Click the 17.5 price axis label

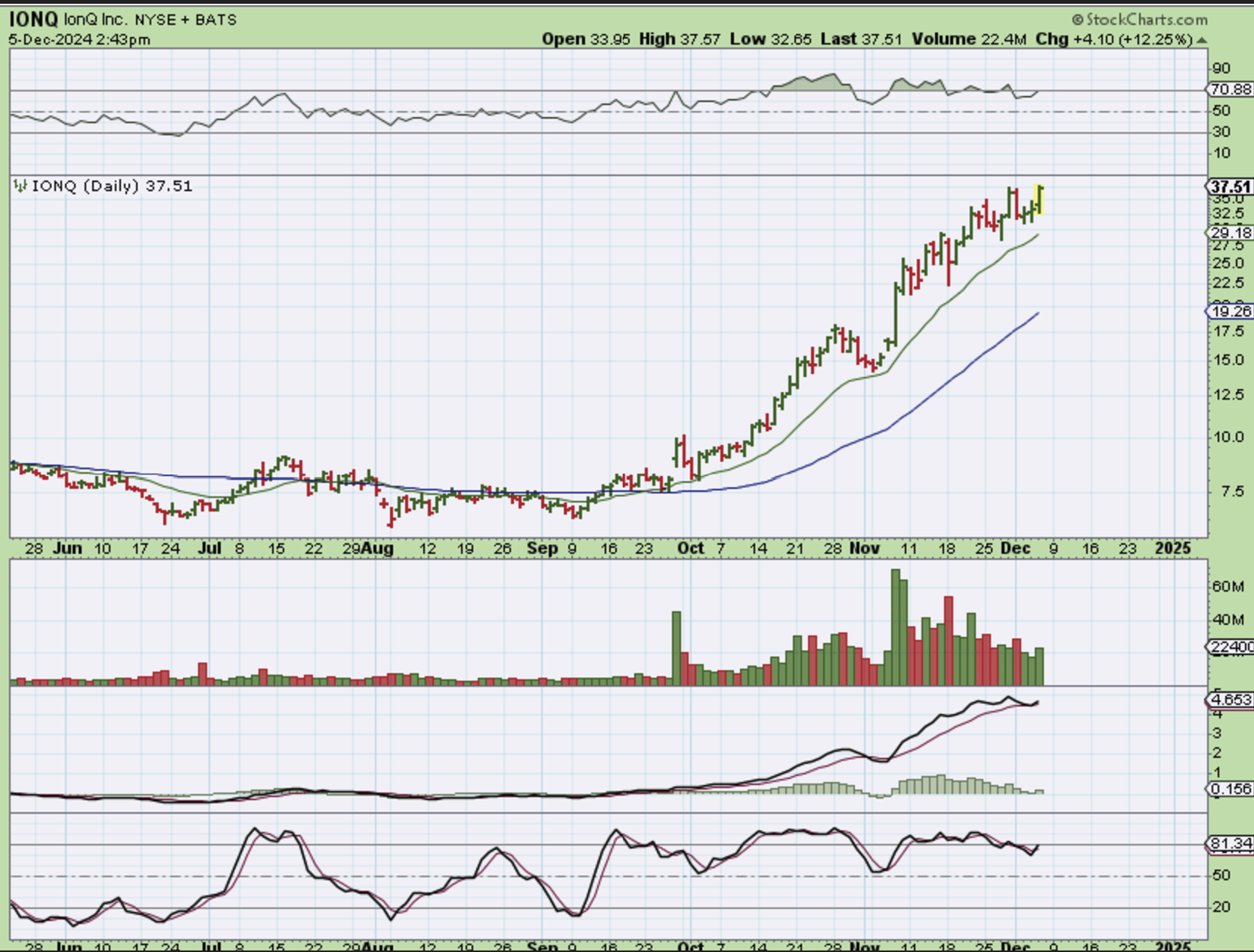(1228, 332)
